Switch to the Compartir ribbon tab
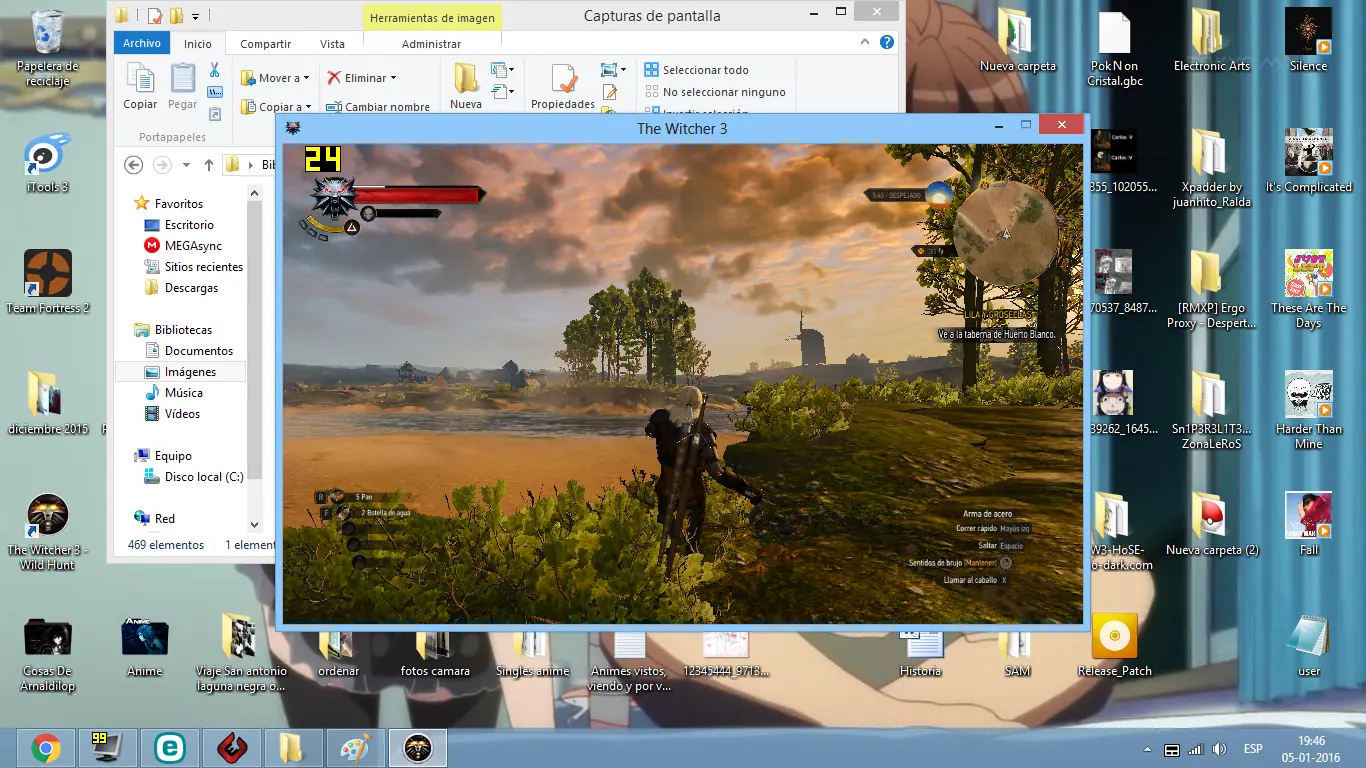 266,44
